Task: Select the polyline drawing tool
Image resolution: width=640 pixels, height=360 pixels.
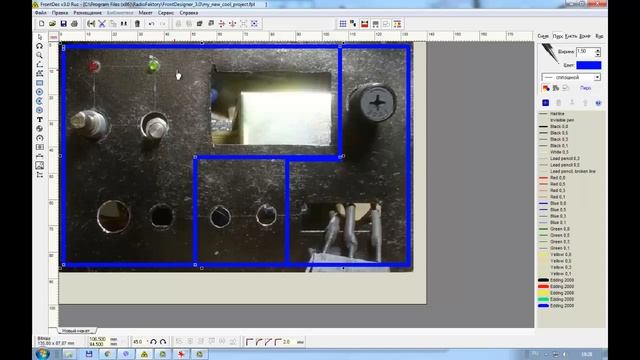Action: [x=40, y=64]
